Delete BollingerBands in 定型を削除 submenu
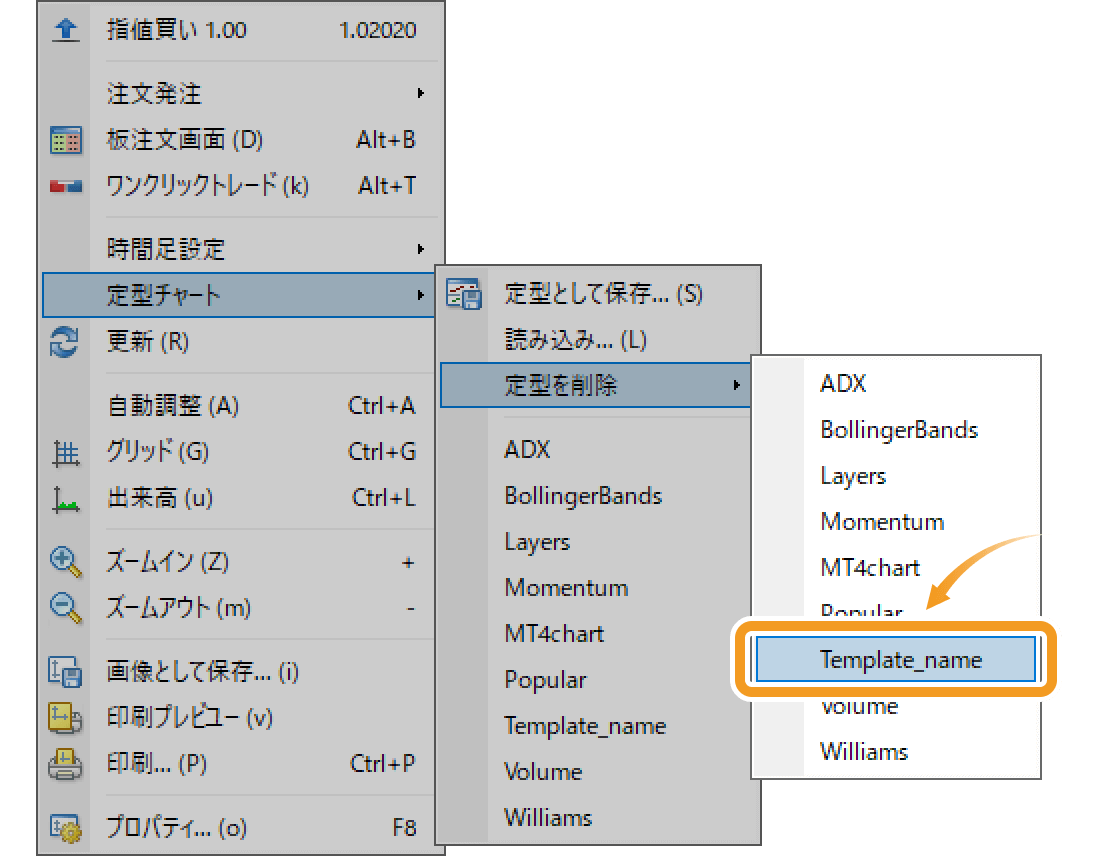The width and height of the screenshot is (1100, 856). click(896, 430)
